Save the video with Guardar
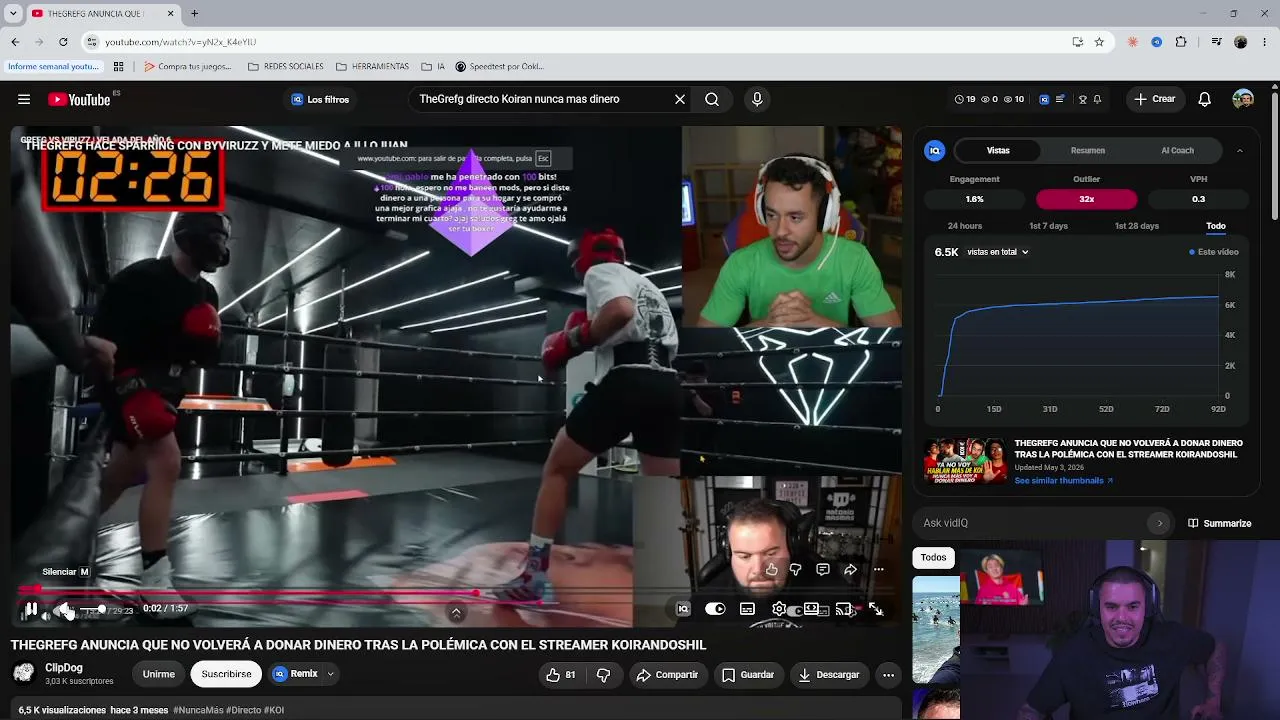Viewport: 1280px width, 720px height. pos(748,675)
